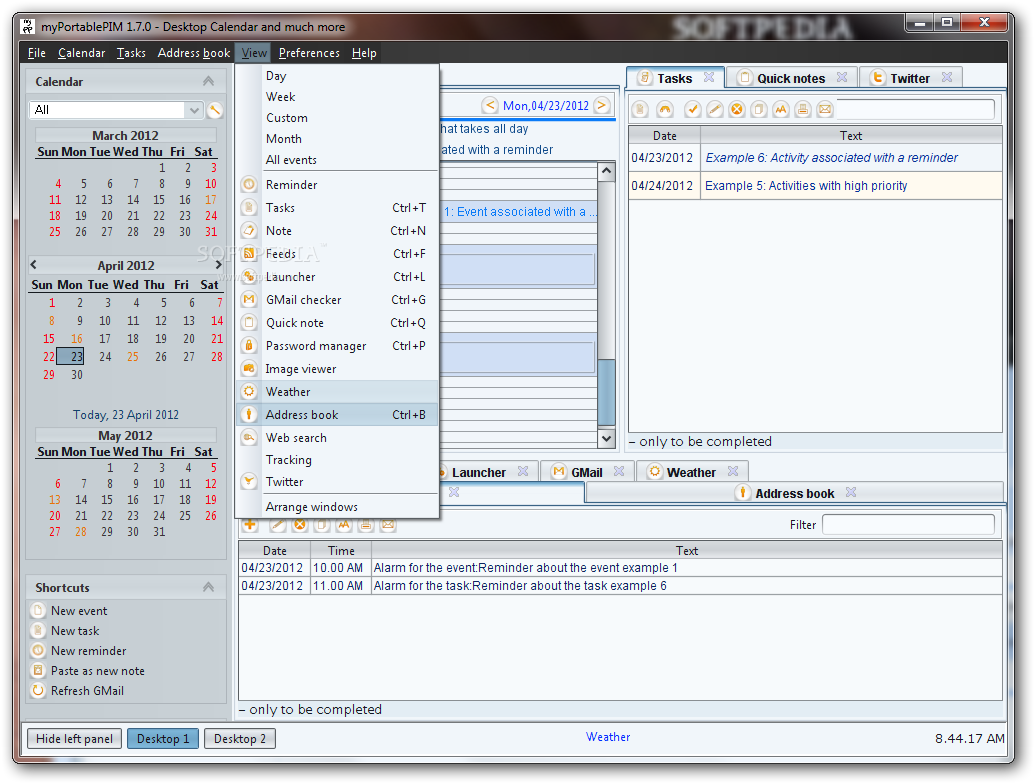Screen dimensions: 1035x784
Task: Select the 10.00 AM alarm row
Action: (620, 568)
